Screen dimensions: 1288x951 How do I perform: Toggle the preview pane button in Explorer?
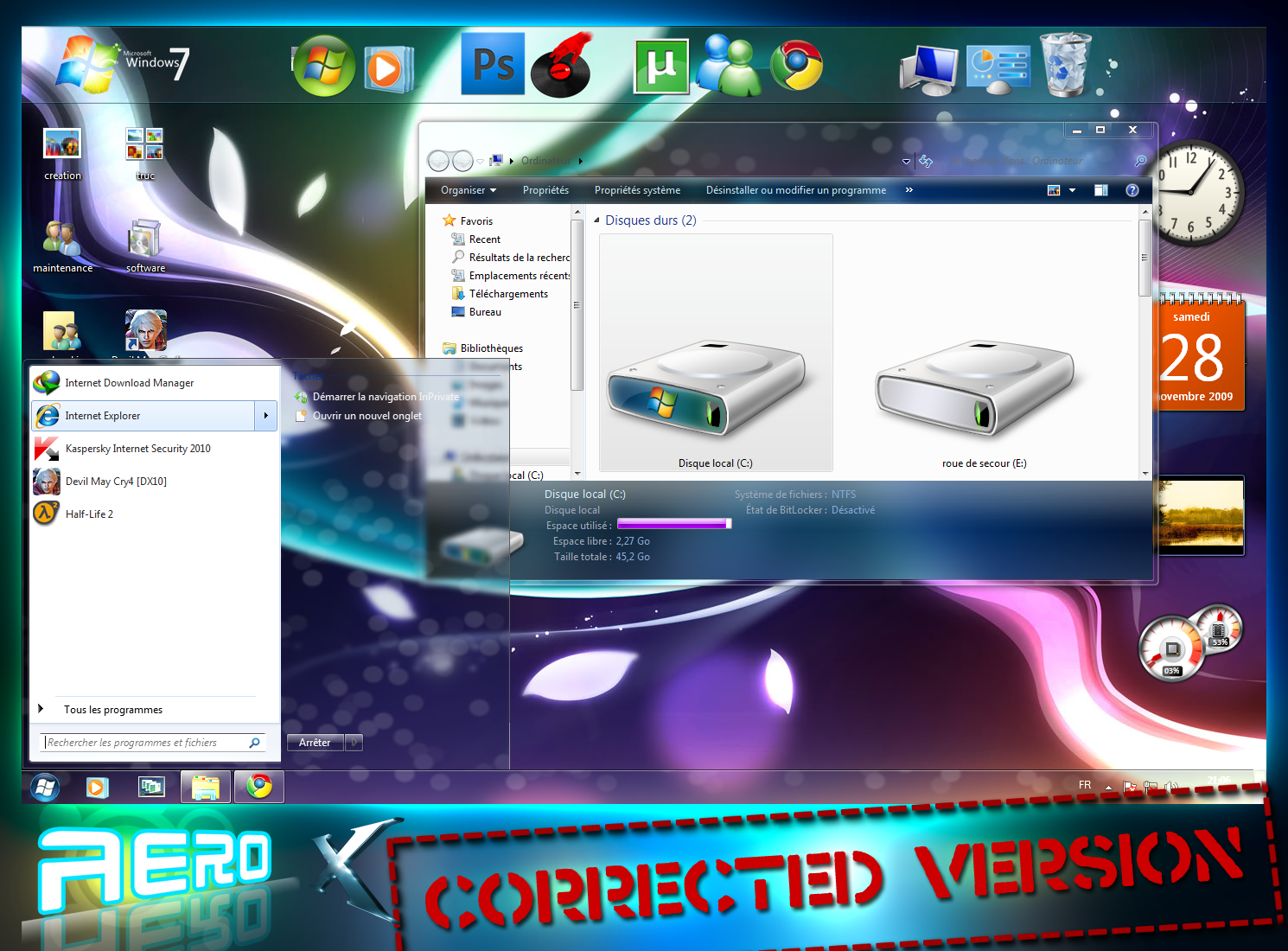1101,190
